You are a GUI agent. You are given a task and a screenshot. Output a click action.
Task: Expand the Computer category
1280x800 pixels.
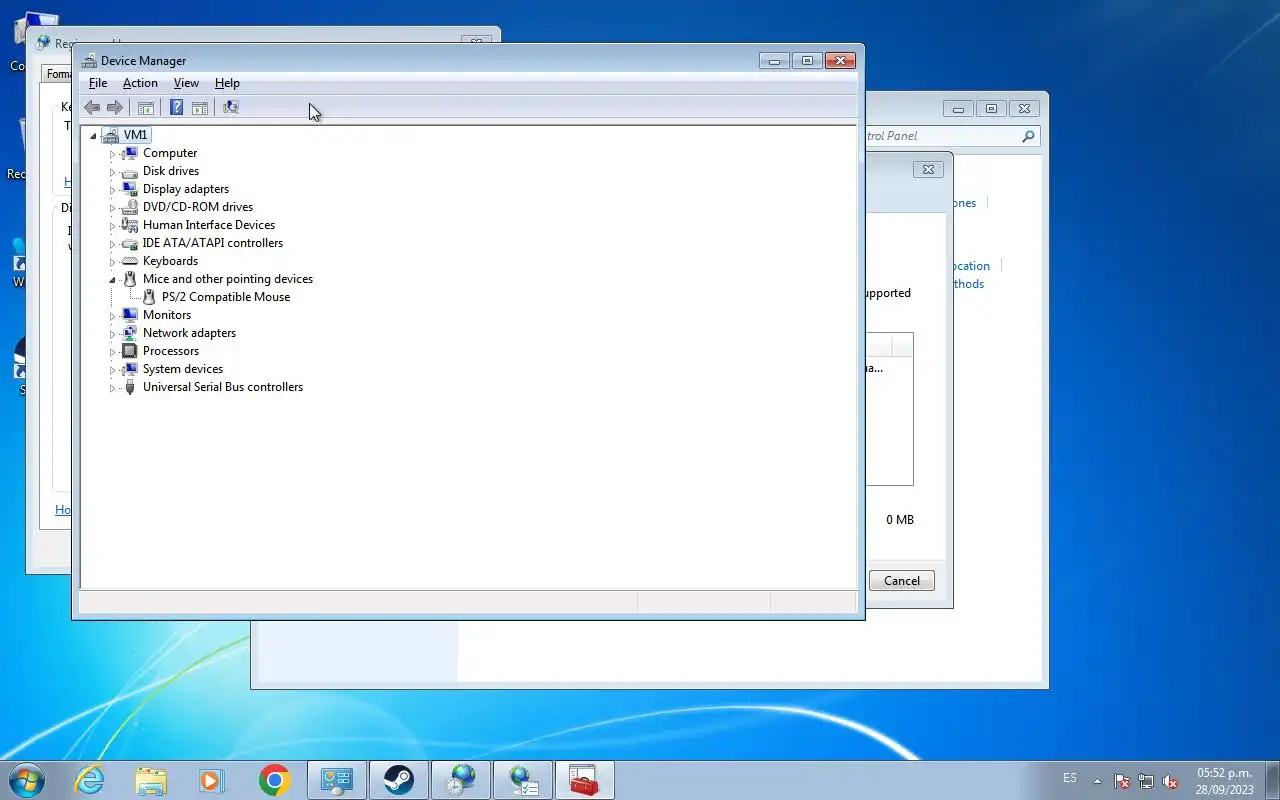(112, 154)
